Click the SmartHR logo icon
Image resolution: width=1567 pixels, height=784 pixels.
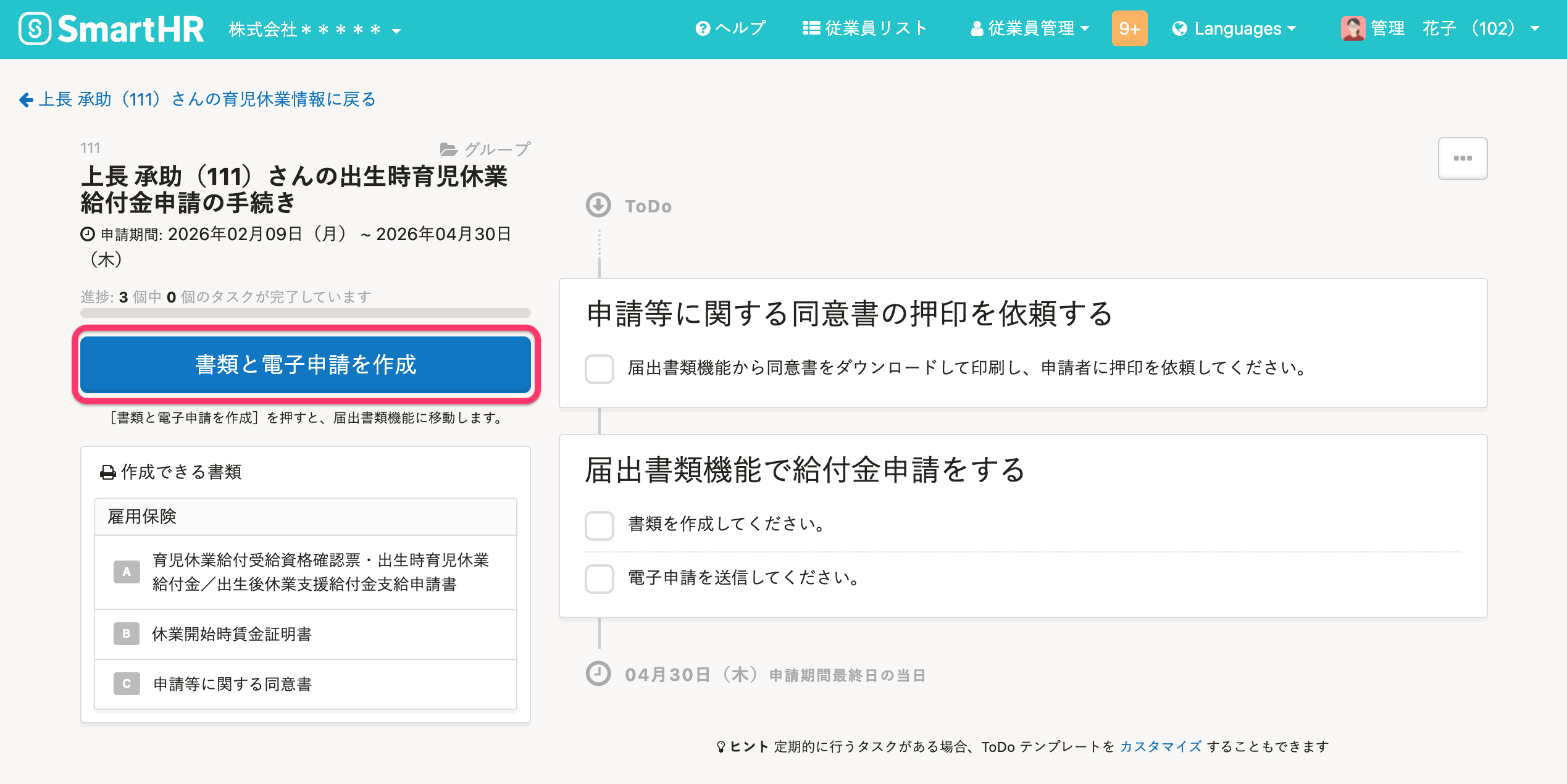(x=35, y=29)
